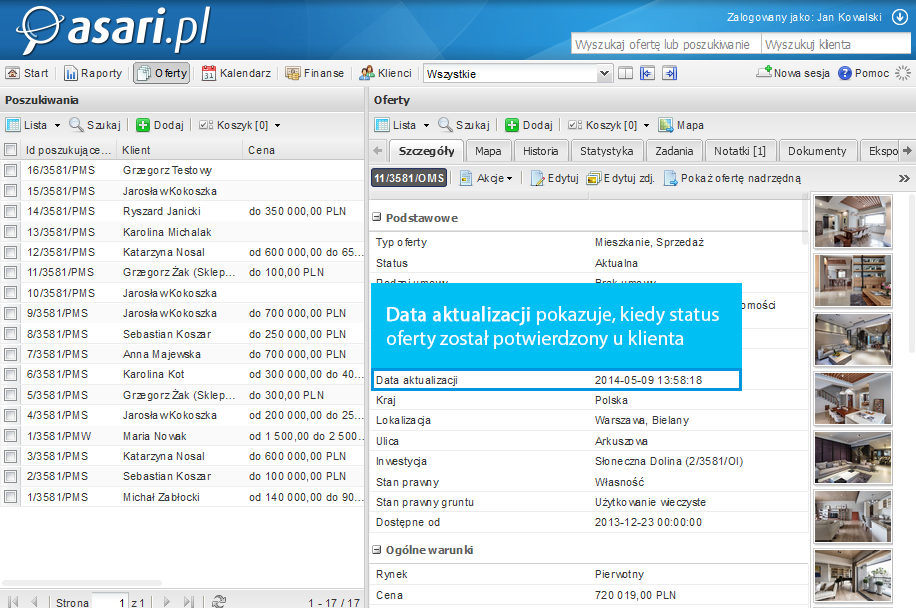Viewport: 916px width, 608px height.
Task: Open the third interior photo thumbnail
Action: coord(853,340)
